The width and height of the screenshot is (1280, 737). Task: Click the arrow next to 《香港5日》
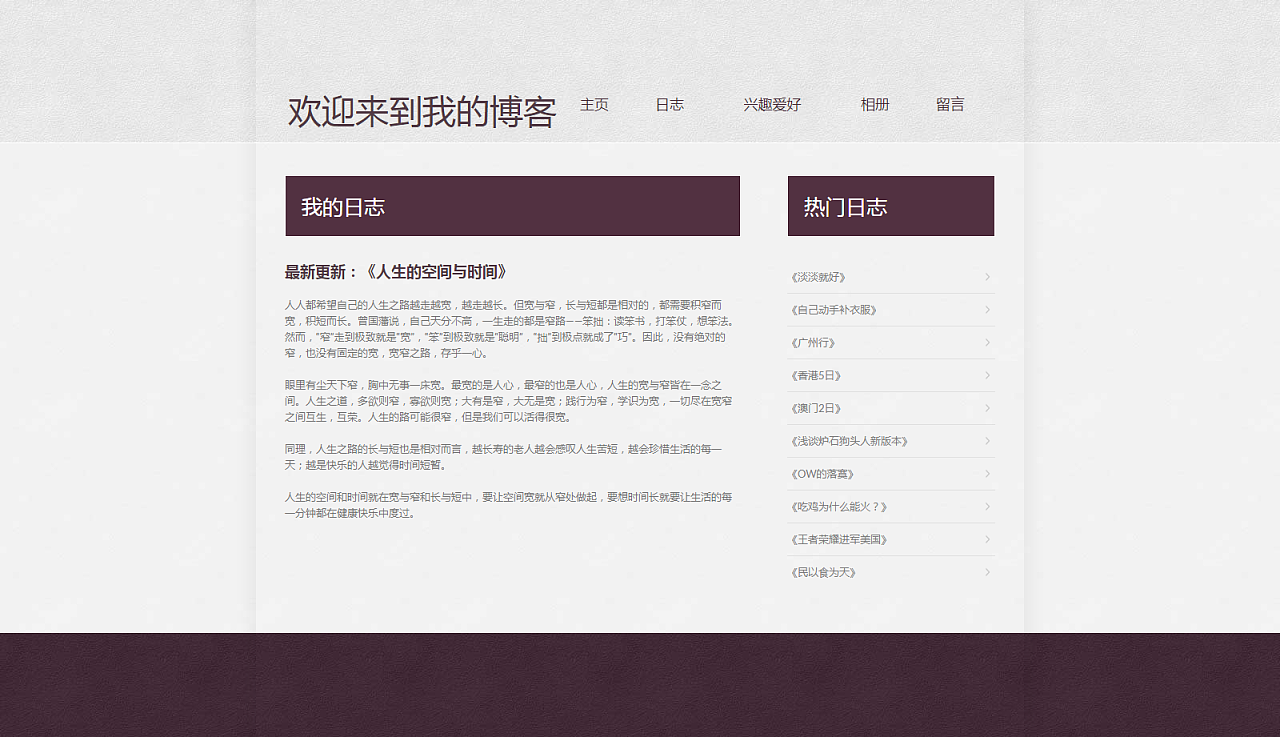pyautogui.click(x=987, y=376)
